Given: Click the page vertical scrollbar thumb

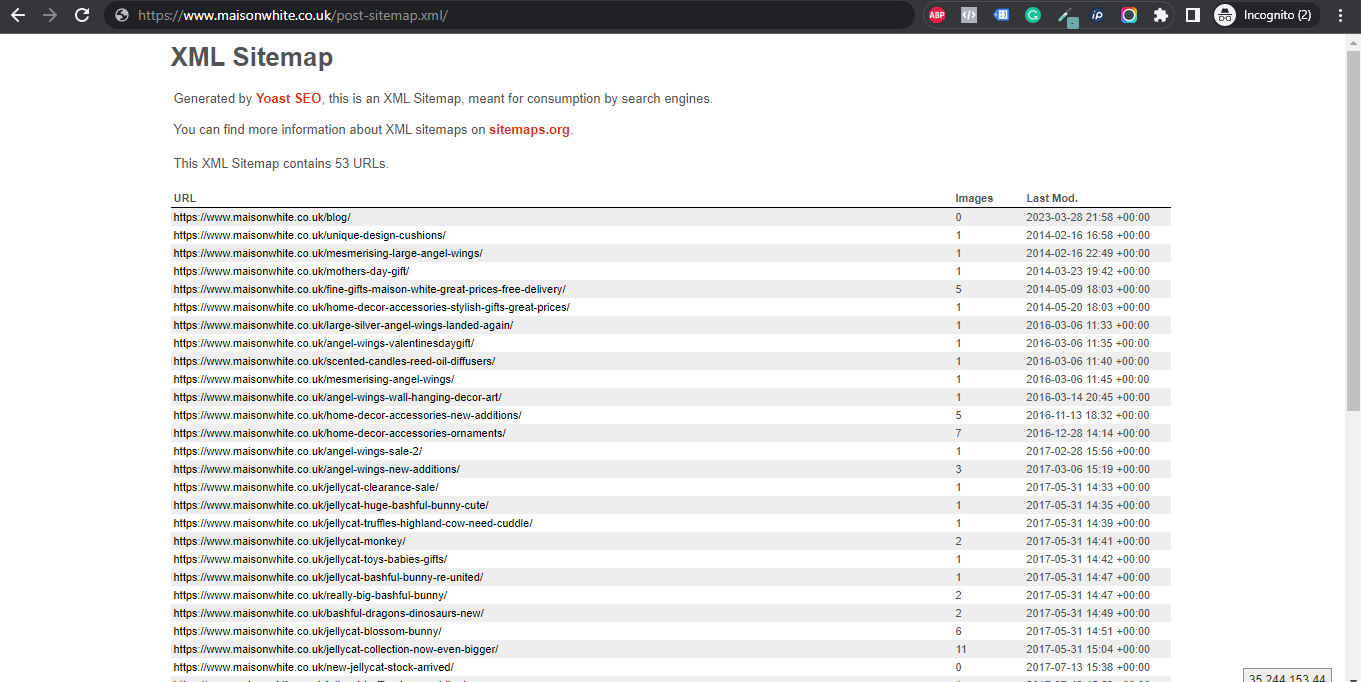Looking at the screenshot, I should [x=1353, y=230].
